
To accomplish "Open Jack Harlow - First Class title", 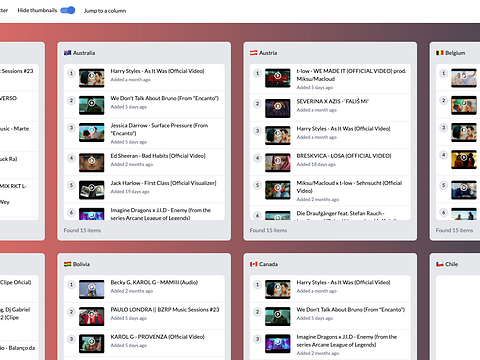I will (163, 183).
